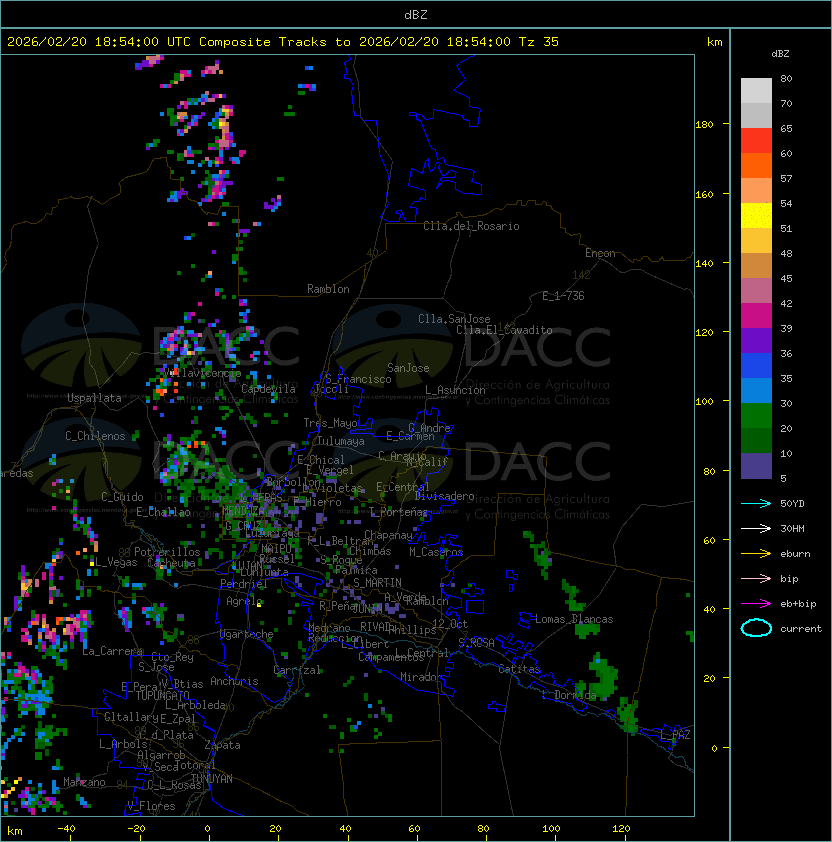This screenshot has width=832, height=842.
Task: Click the S_MARTIN city label
Action: point(377,583)
